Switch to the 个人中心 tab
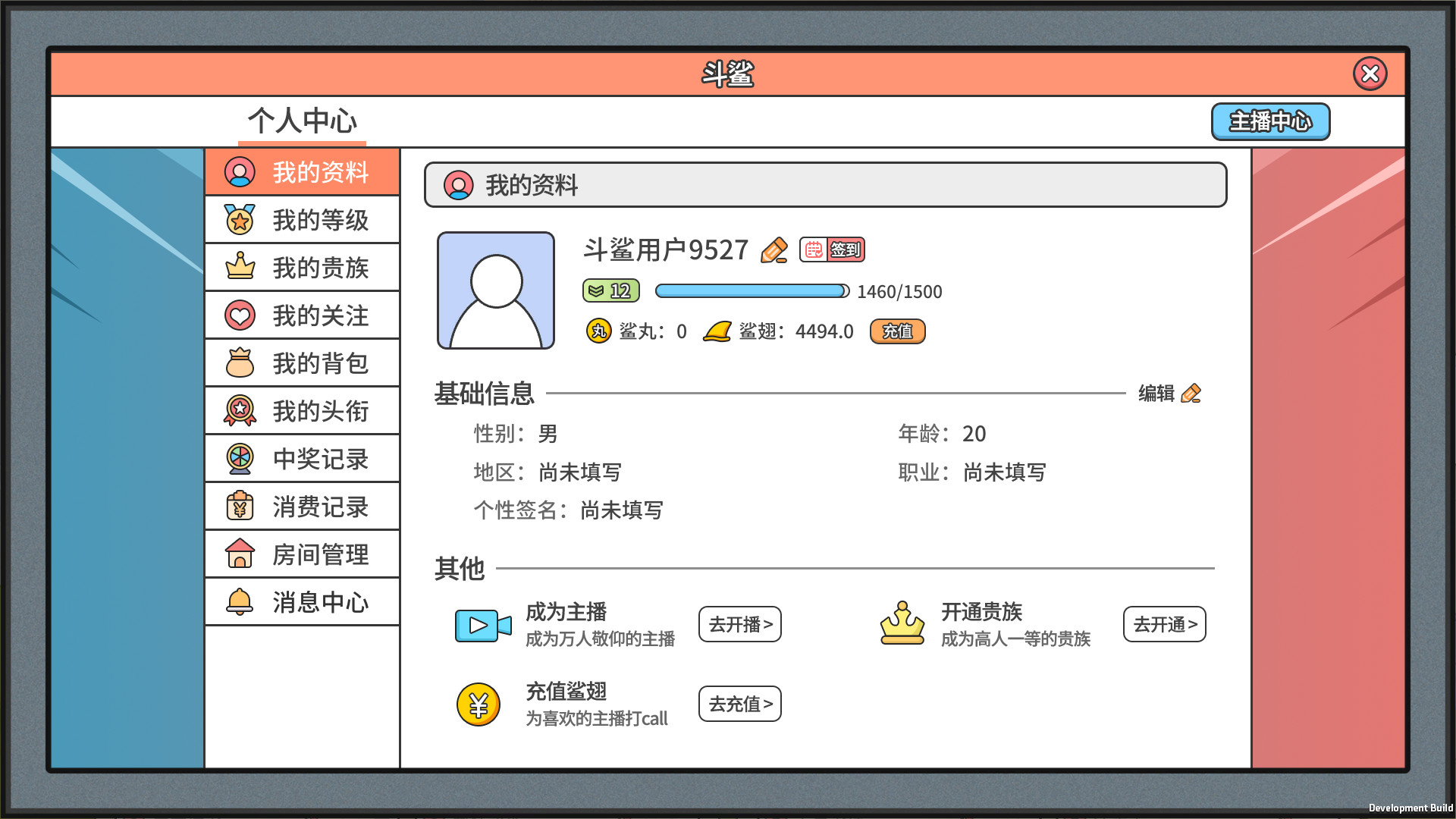Screen dimensions: 1456x819 point(301,121)
